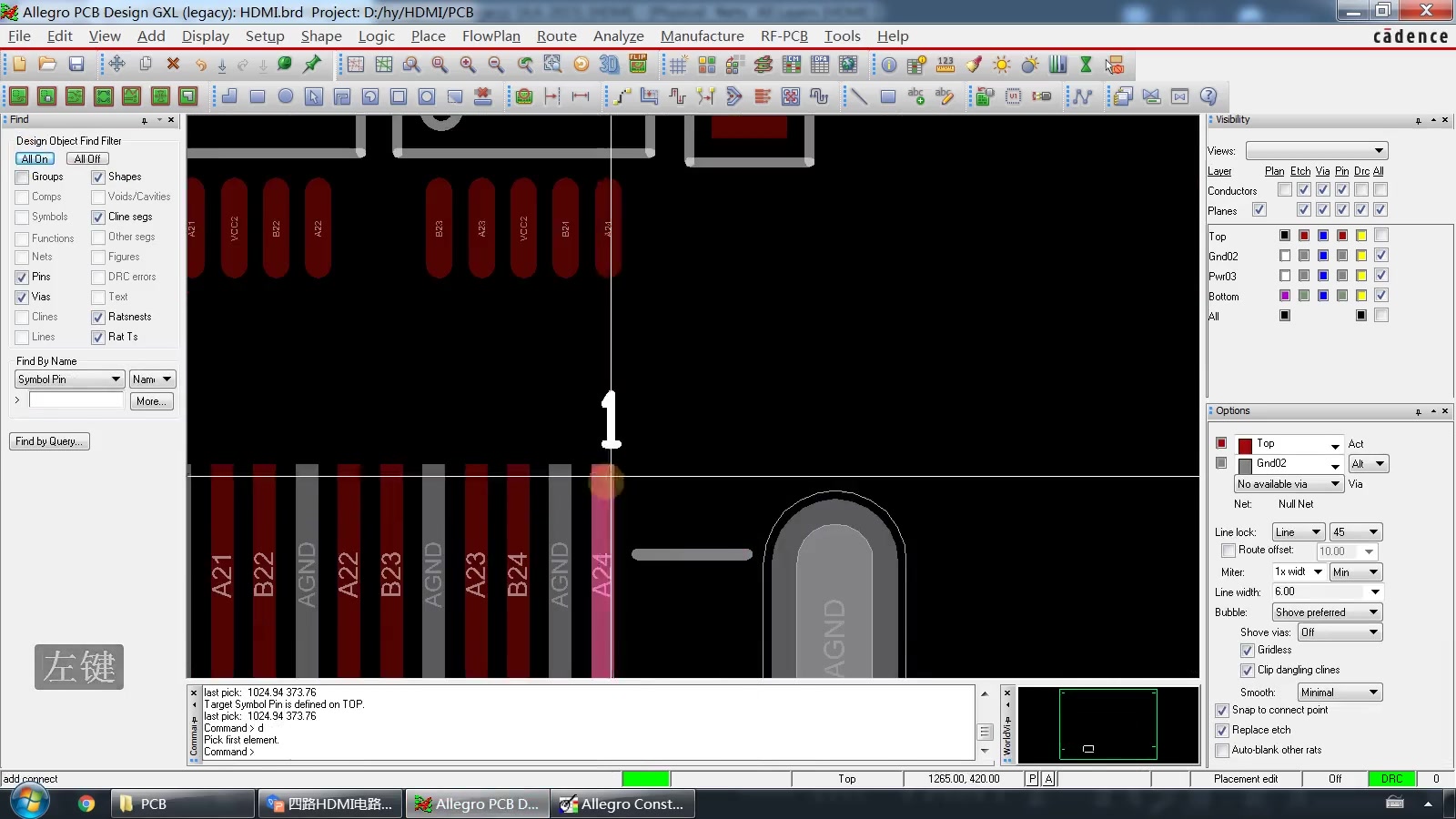Screen dimensions: 1456x819
Task: Open the File menu
Action: [x=19, y=36]
